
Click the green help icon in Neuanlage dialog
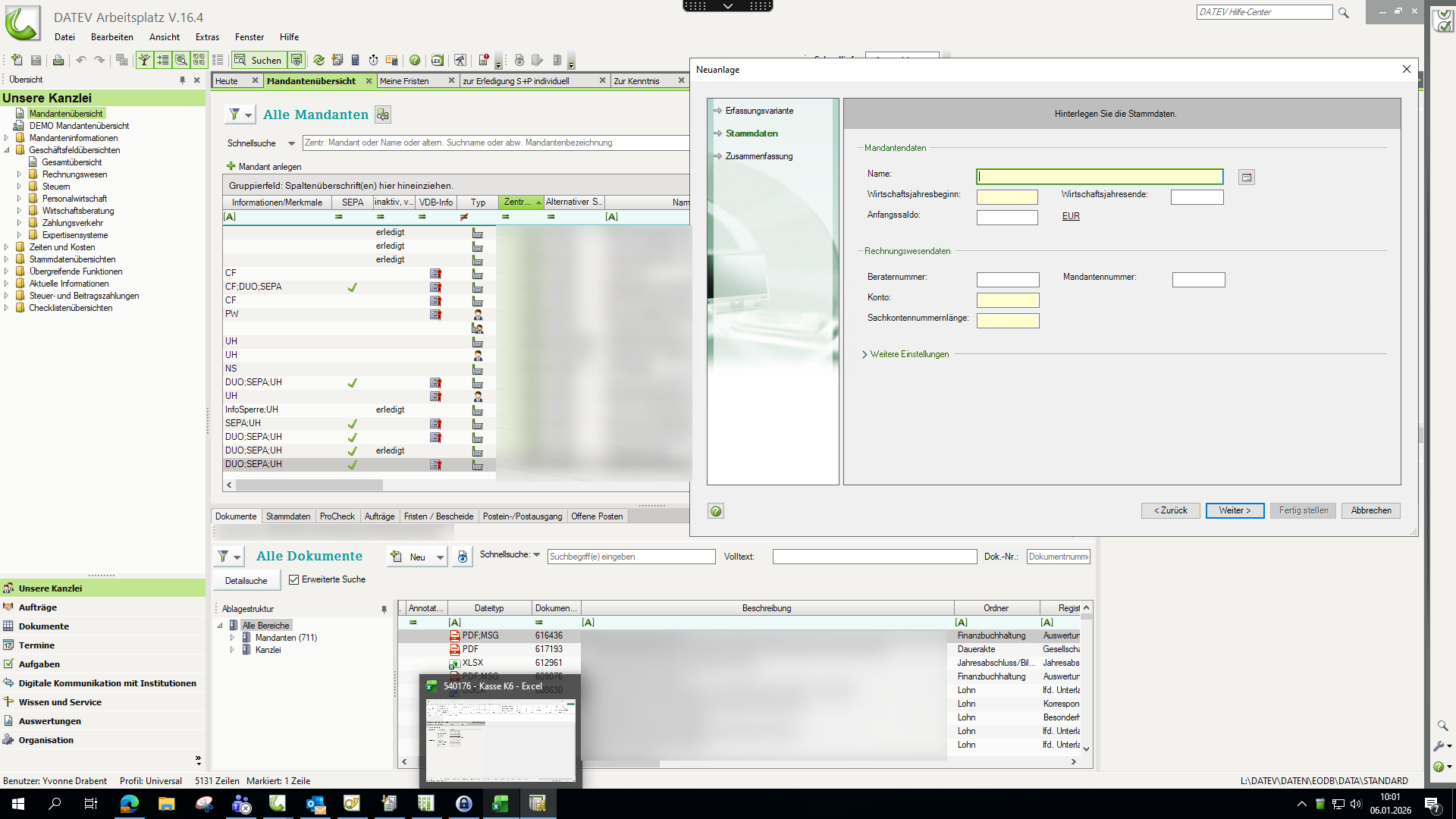coord(715,511)
